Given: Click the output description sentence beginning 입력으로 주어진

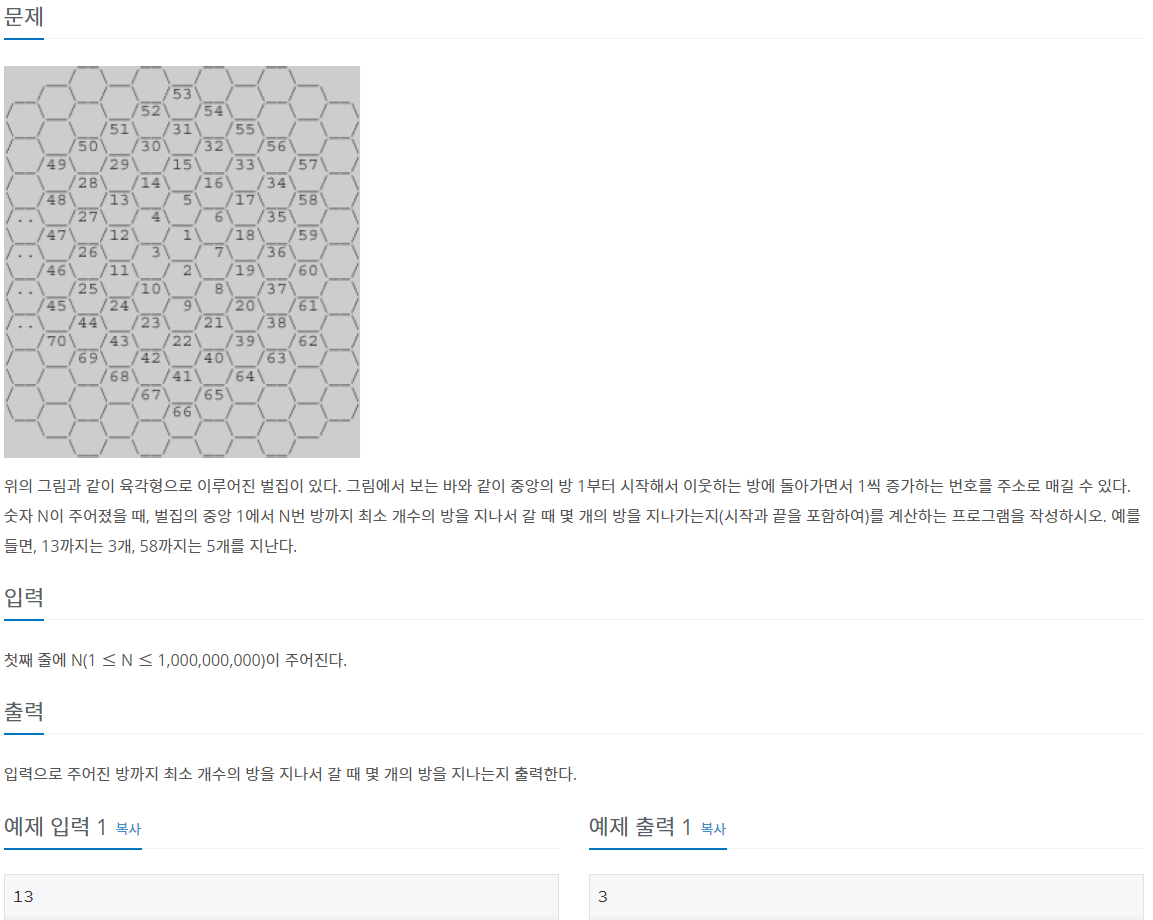Looking at the screenshot, I should tap(290, 774).
